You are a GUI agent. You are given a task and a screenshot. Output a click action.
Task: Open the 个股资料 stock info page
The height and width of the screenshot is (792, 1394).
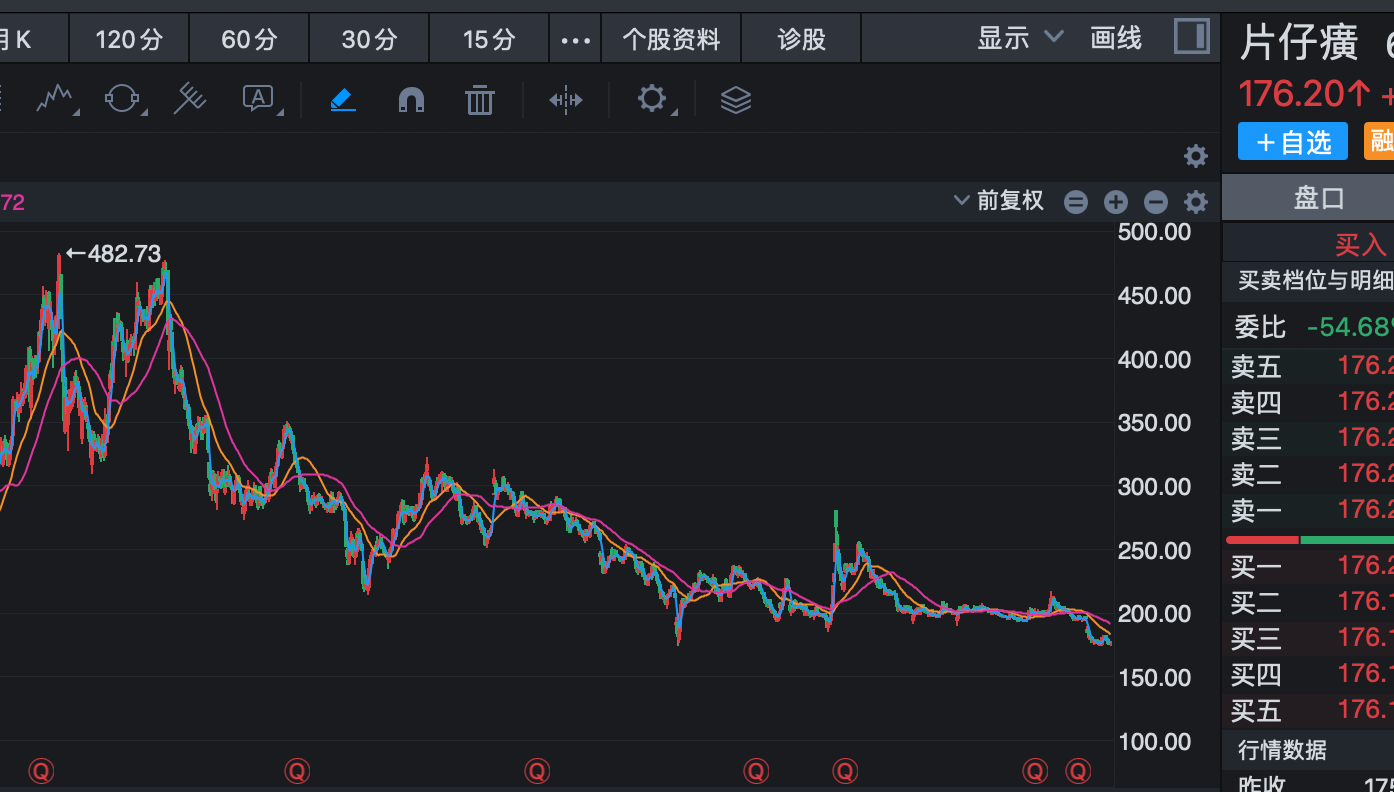tap(671, 39)
